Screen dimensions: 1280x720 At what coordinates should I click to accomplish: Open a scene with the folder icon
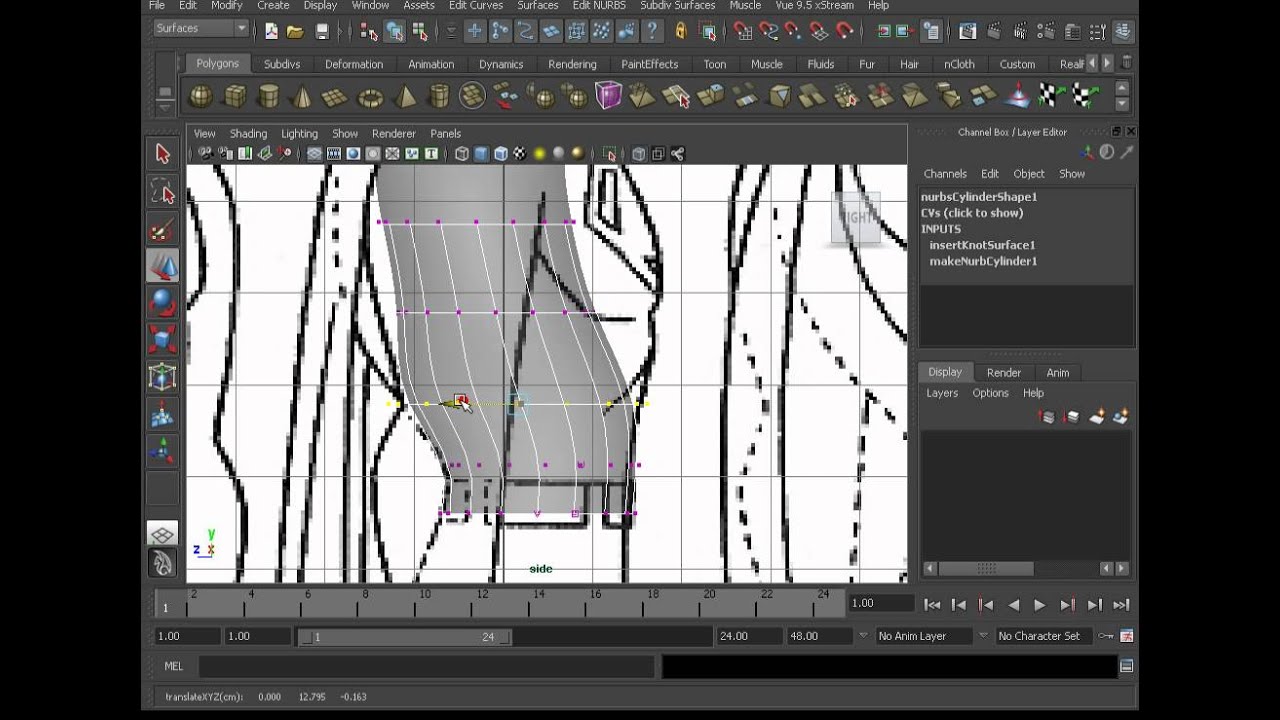click(x=295, y=31)
